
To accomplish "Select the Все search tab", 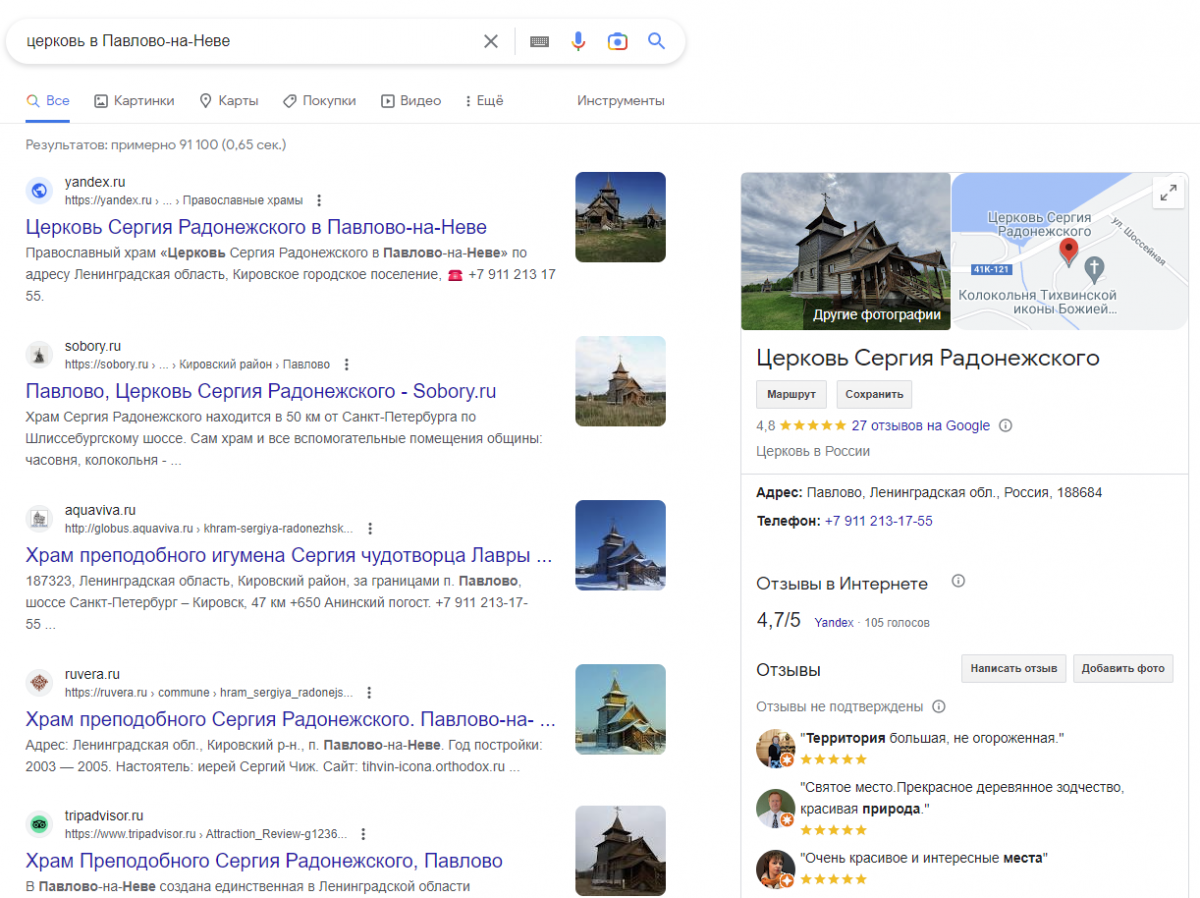I will click(48, 101).
